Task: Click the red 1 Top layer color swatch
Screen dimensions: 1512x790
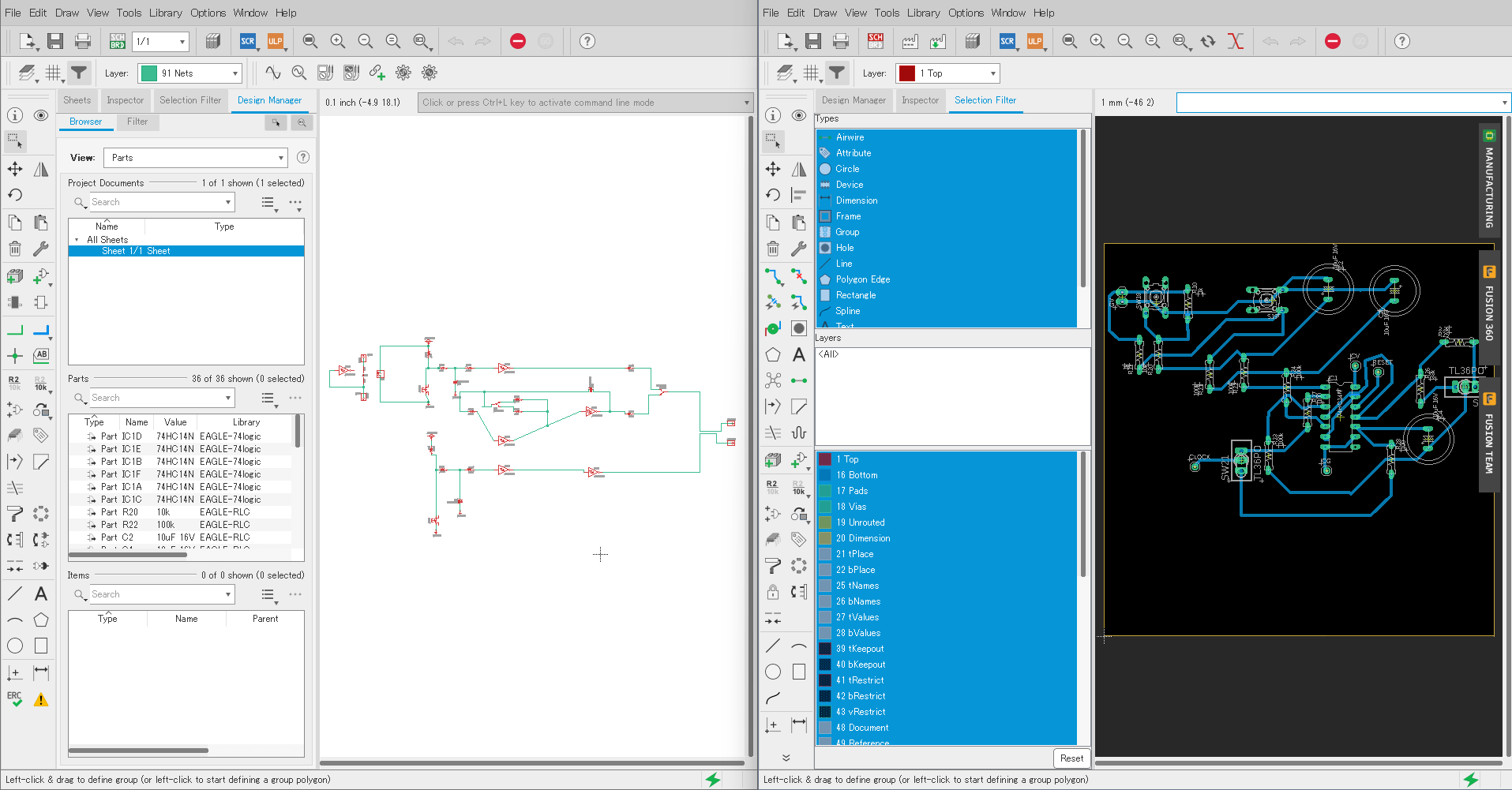Action: coord(907,73)
